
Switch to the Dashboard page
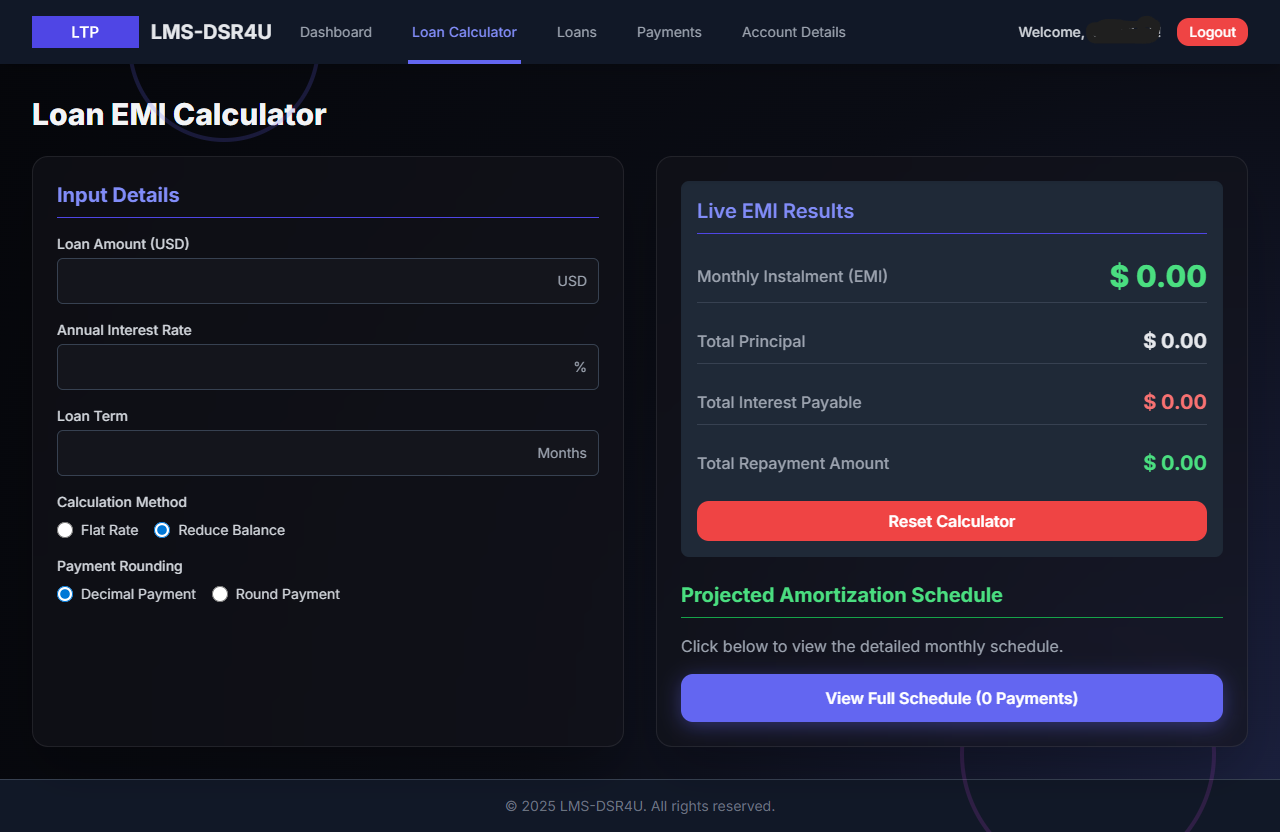[x=335, y=31]
